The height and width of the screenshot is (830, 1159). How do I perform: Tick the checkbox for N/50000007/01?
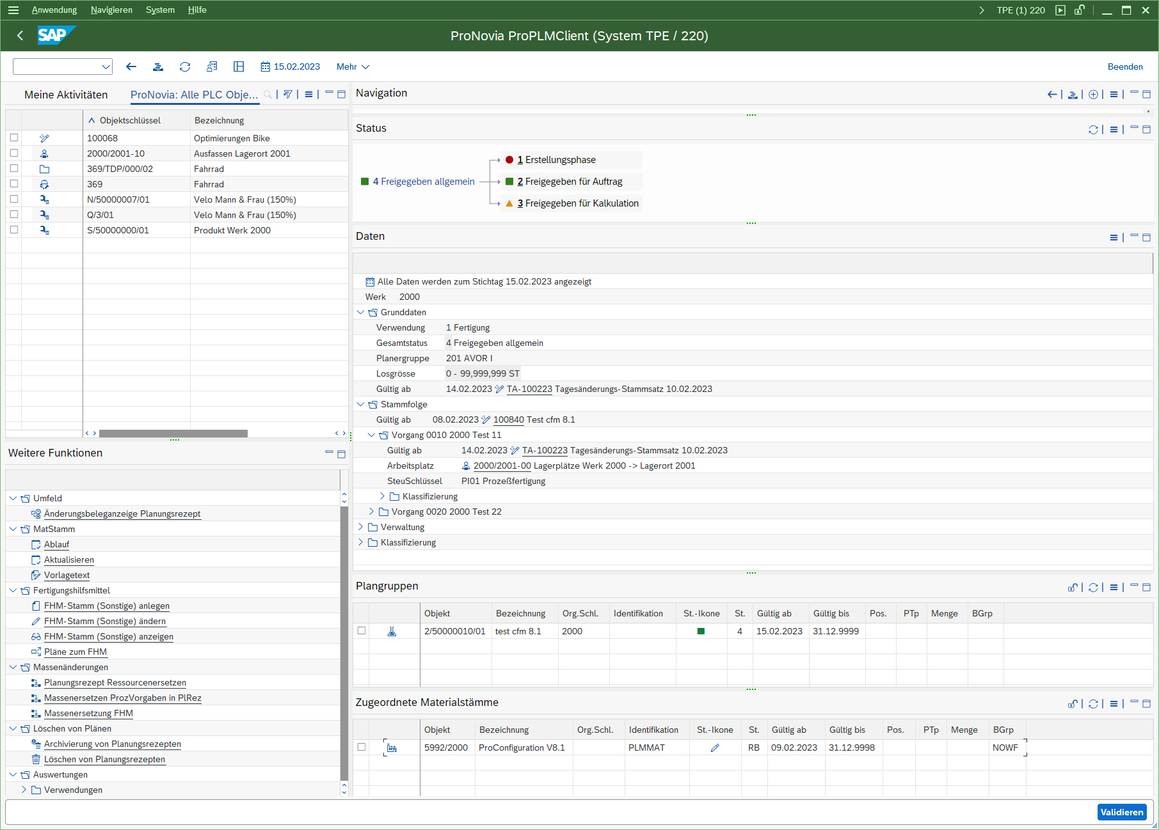point(14,199)
